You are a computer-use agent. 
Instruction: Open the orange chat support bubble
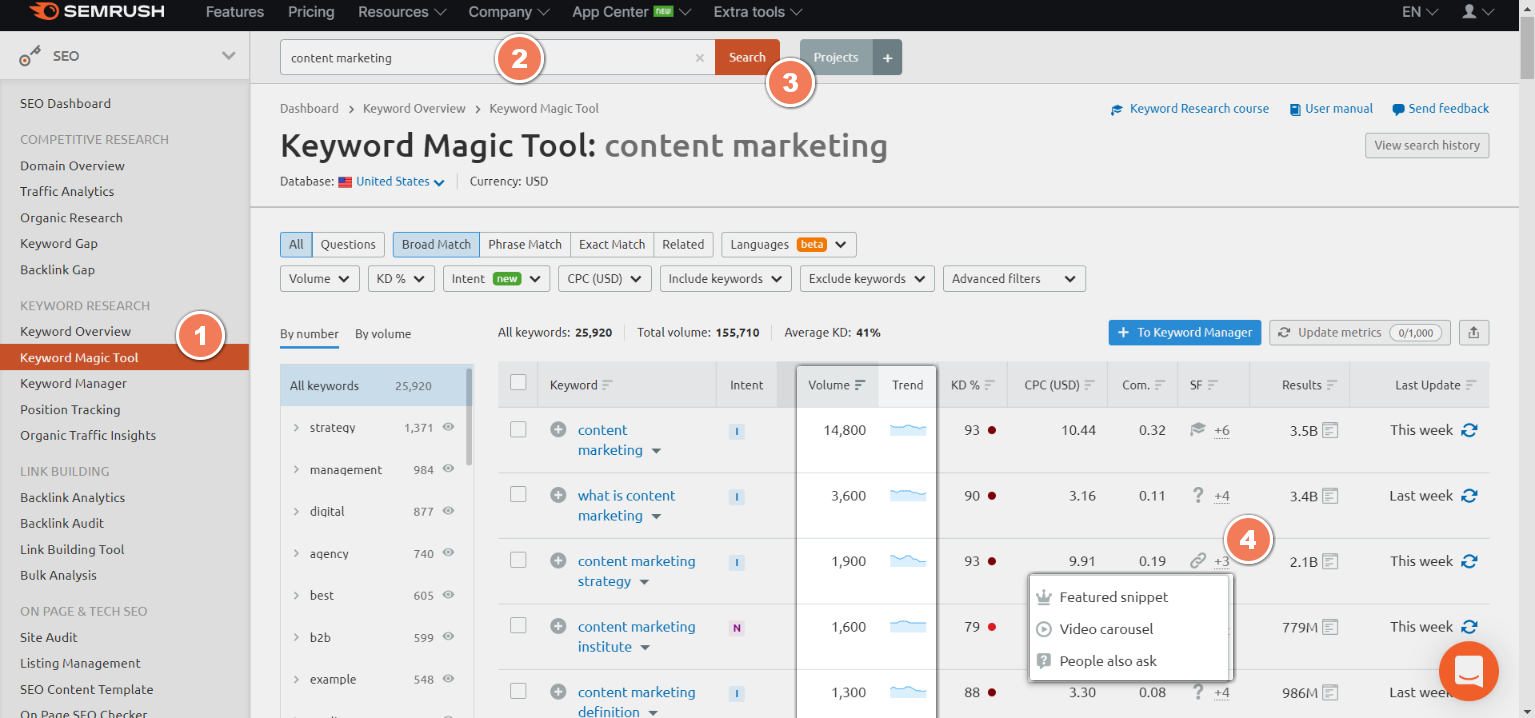point(1468,671)
